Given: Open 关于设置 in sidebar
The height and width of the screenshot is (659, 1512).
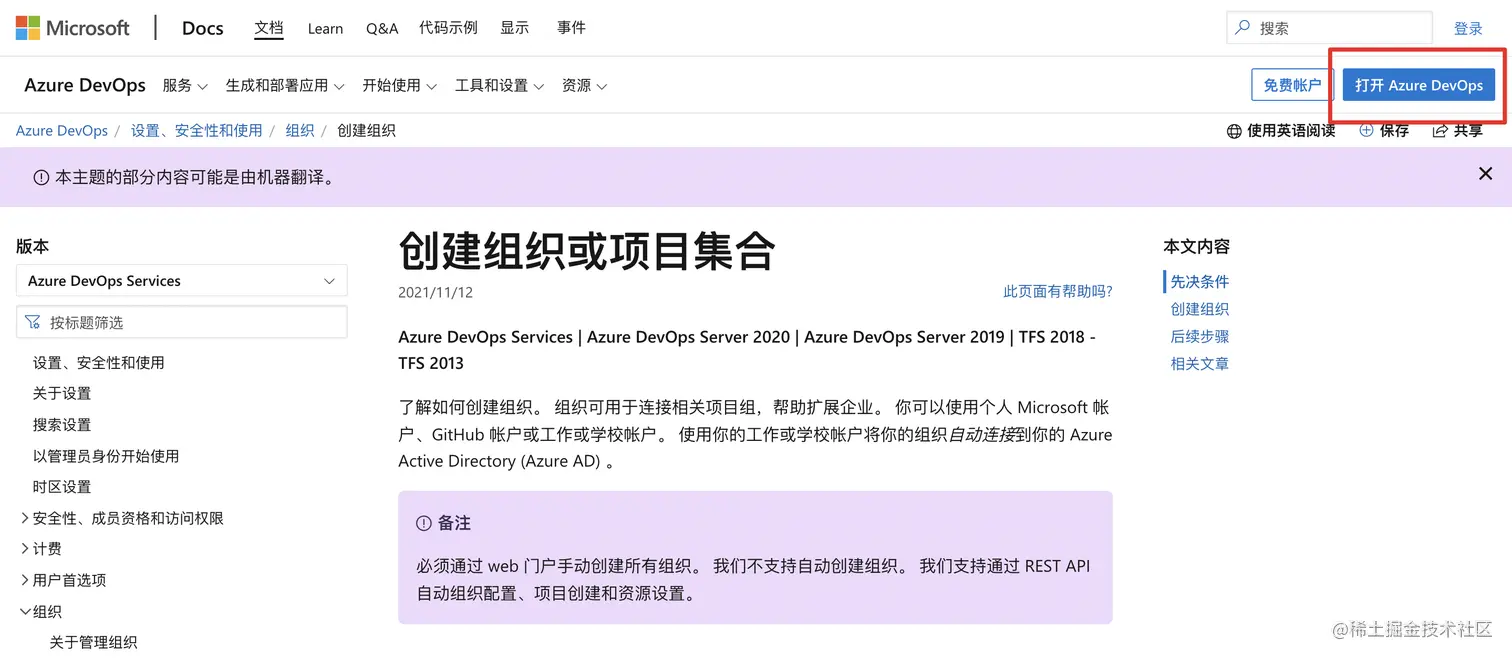Looking at the screenshot, I should coord(62,393).
